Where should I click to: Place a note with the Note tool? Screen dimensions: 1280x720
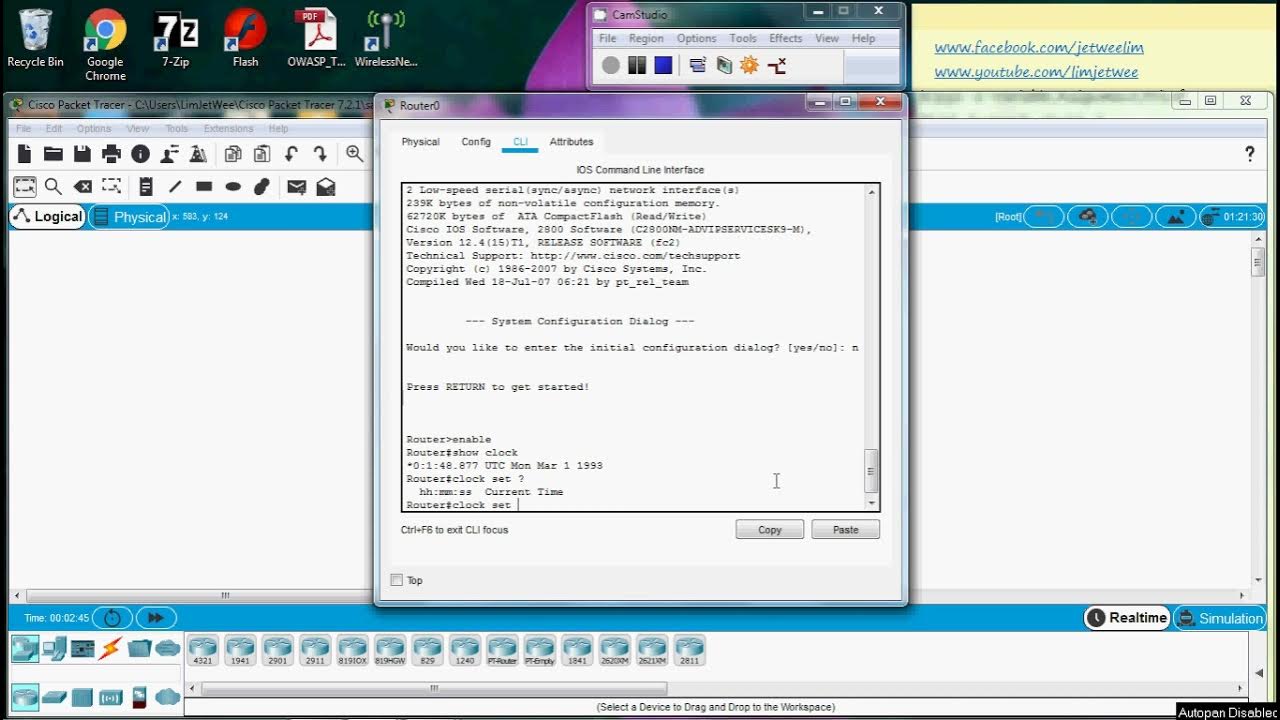(146, 187)
